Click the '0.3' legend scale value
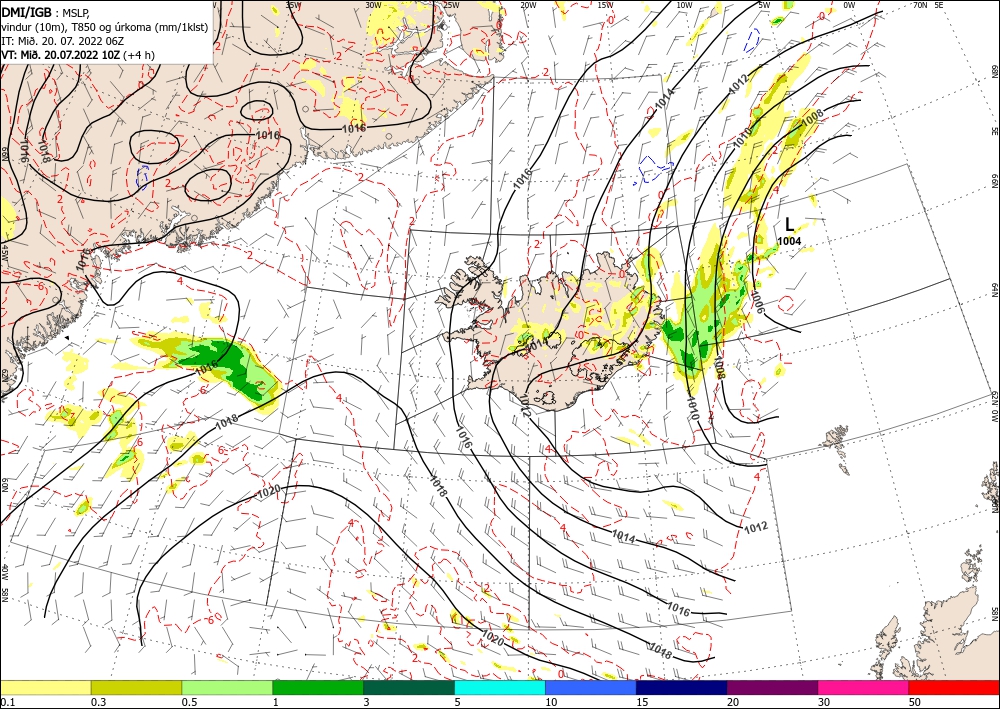The width and height of the screenshot is (1000, 709). (98, 702)
